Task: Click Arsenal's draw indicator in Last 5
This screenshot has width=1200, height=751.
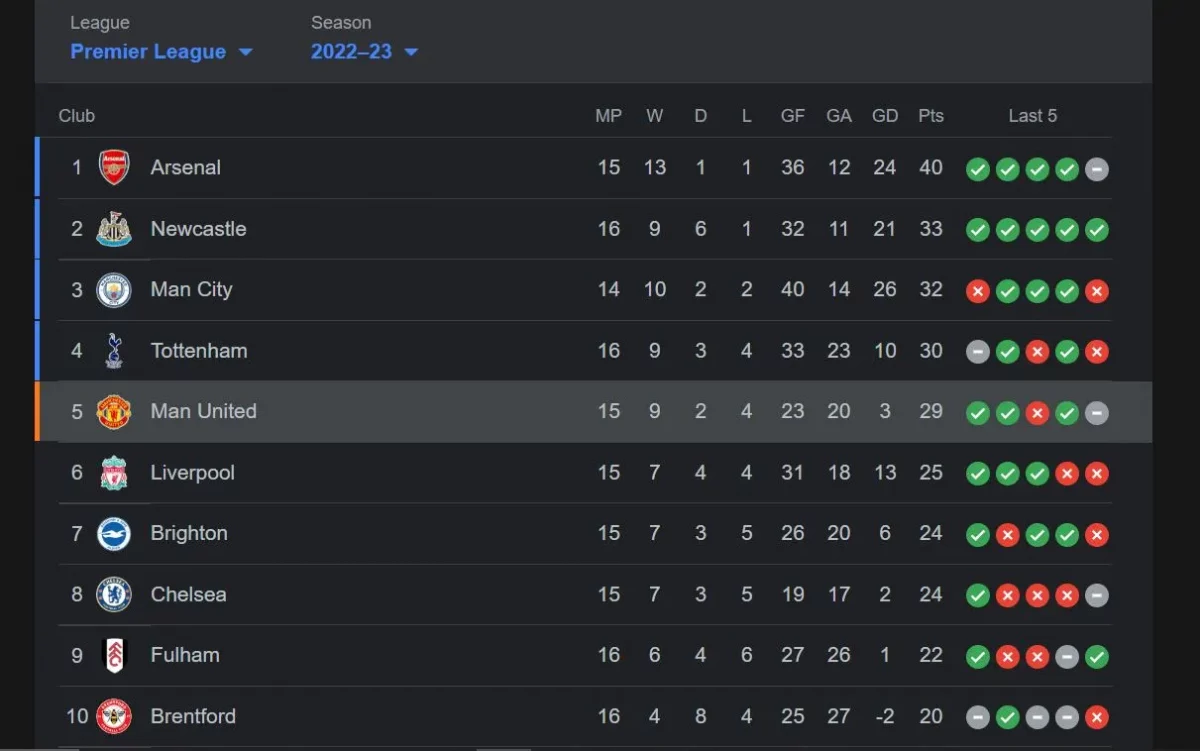Action: [x=1097, y=170]
